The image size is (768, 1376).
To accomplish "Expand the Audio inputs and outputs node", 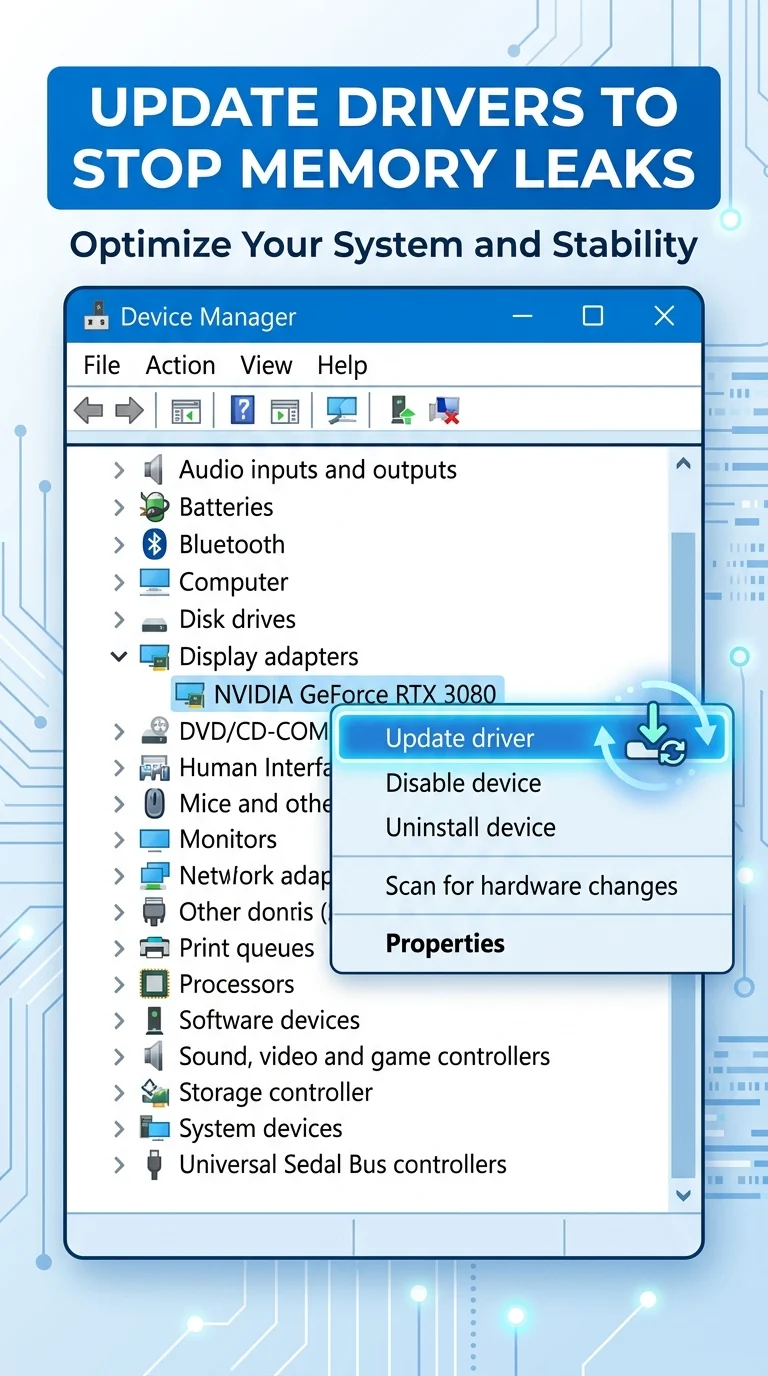I will [119, 469].
